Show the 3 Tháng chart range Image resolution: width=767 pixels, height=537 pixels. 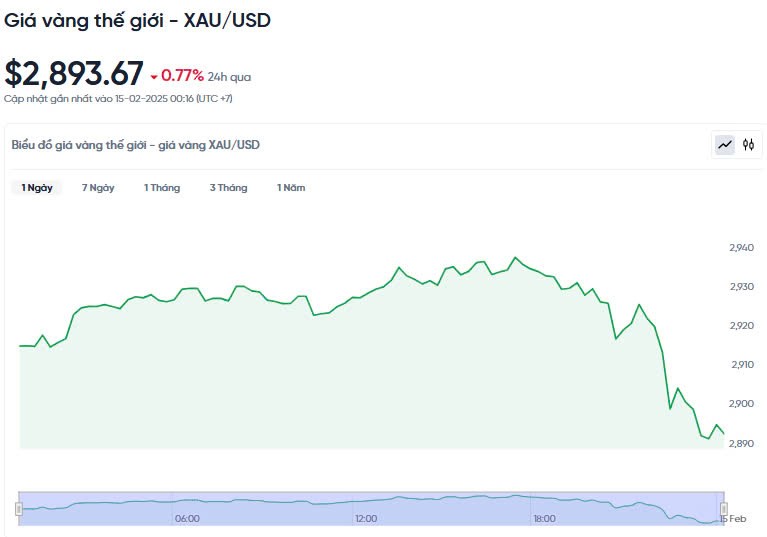point(228,188)
